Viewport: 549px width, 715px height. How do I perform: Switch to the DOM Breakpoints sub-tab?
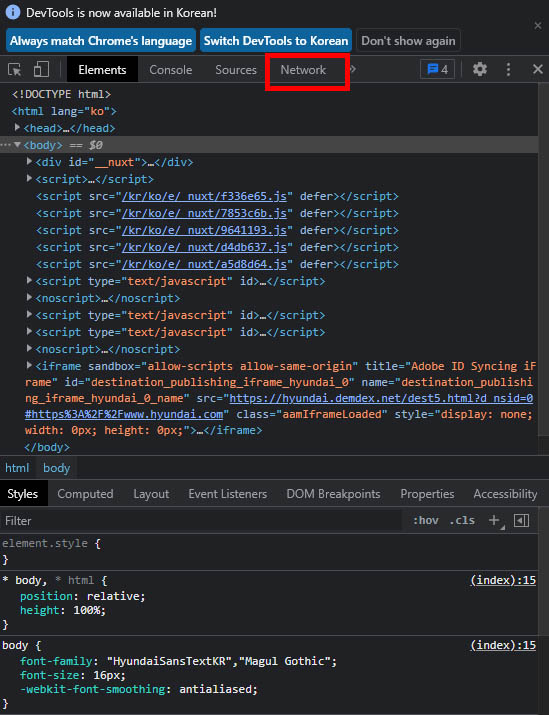(x=333, y=494)
